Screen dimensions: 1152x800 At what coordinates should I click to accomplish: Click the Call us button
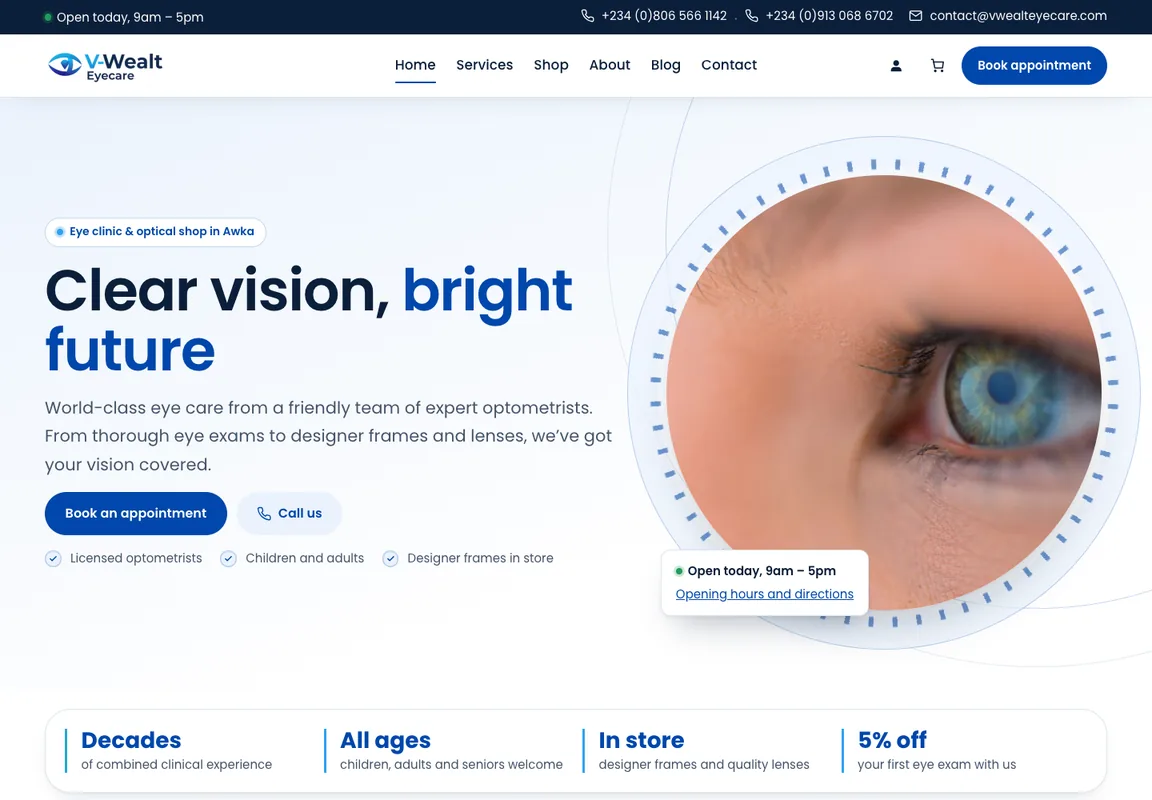pos(289,513)
